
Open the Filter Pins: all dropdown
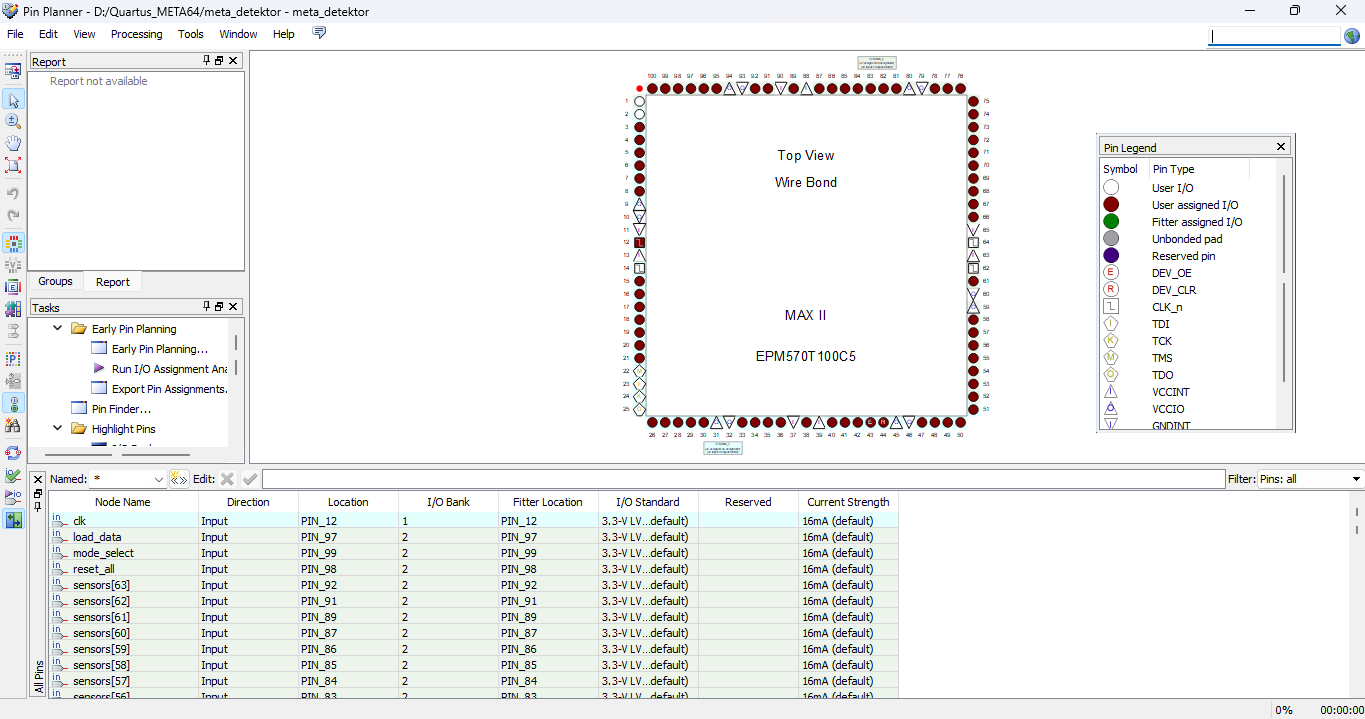(x=1356, y=480)
